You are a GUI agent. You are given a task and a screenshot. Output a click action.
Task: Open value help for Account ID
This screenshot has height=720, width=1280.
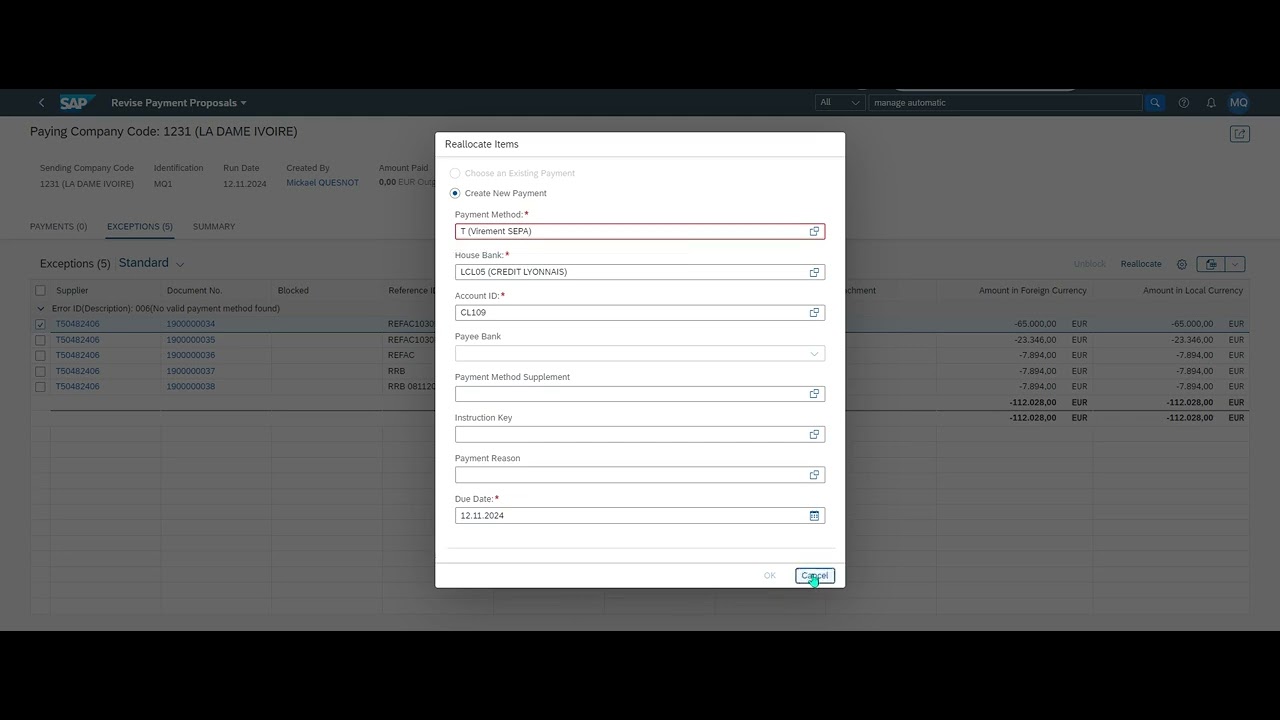coord(814,313)
